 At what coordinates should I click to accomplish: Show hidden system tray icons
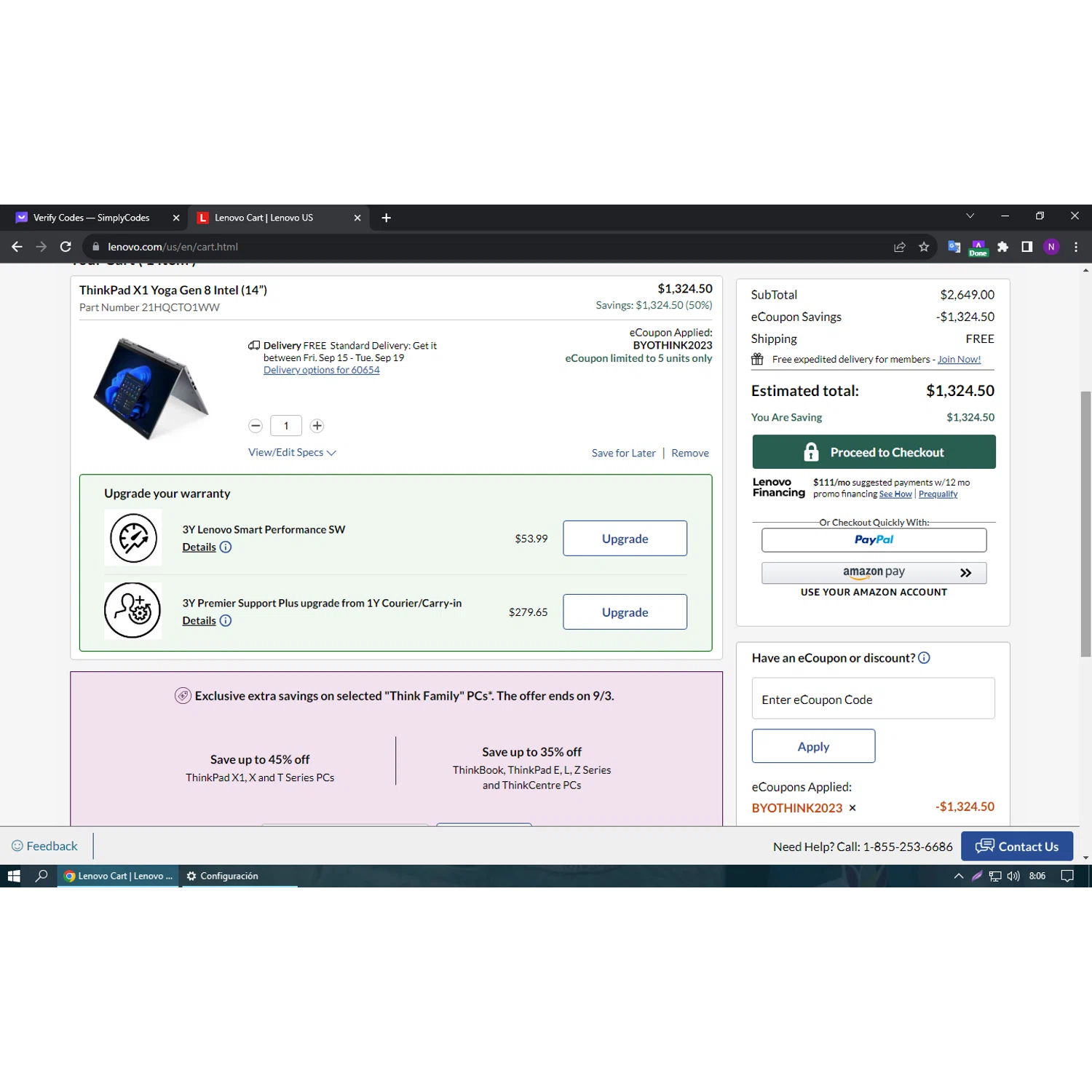(958, 876)
